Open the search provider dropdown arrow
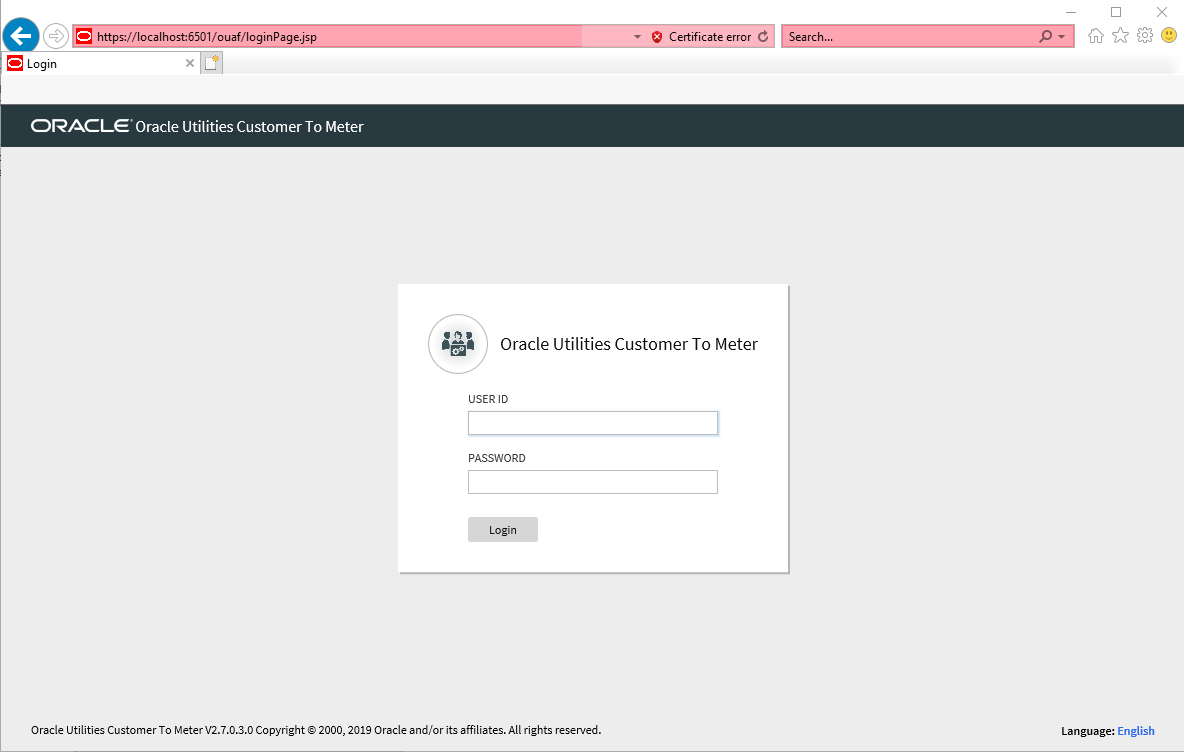The image size is (1184, 752). tap(1062, 37)
